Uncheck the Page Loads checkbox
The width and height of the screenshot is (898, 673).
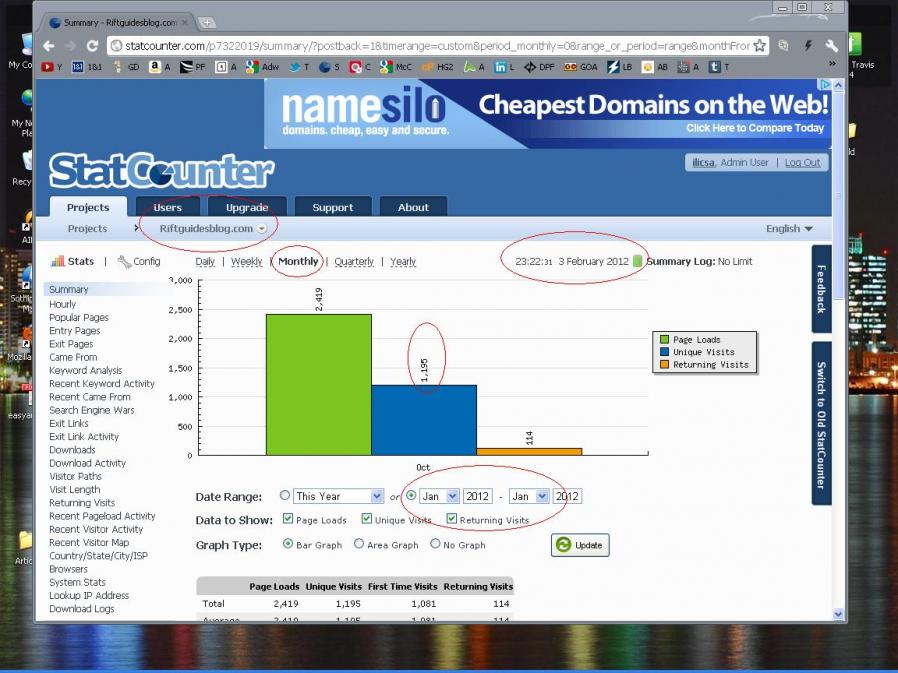tap(288, 519)
